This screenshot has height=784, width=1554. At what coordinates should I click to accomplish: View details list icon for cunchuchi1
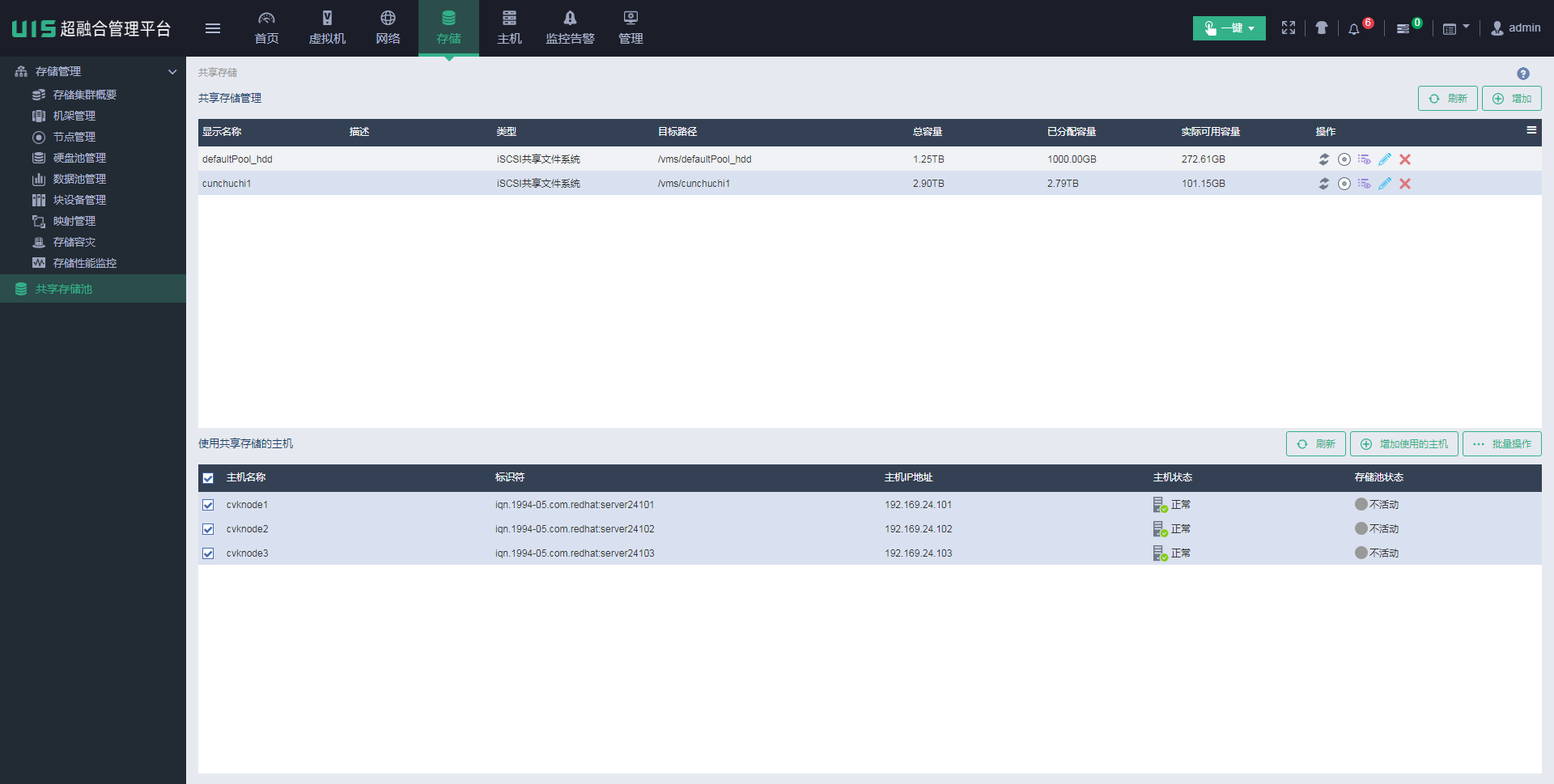[1365, 184]
